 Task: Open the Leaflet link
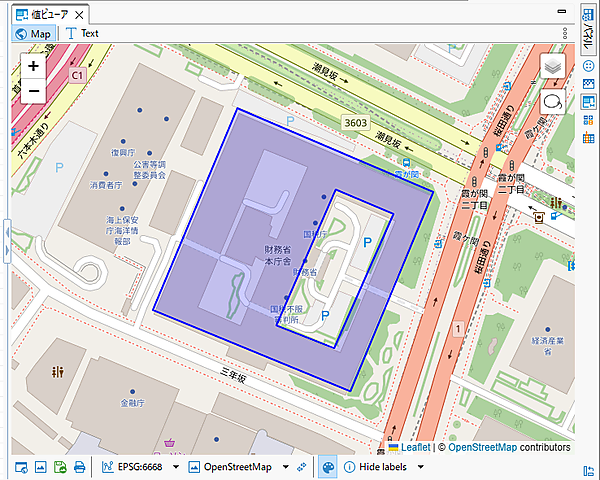pos(416,447)
